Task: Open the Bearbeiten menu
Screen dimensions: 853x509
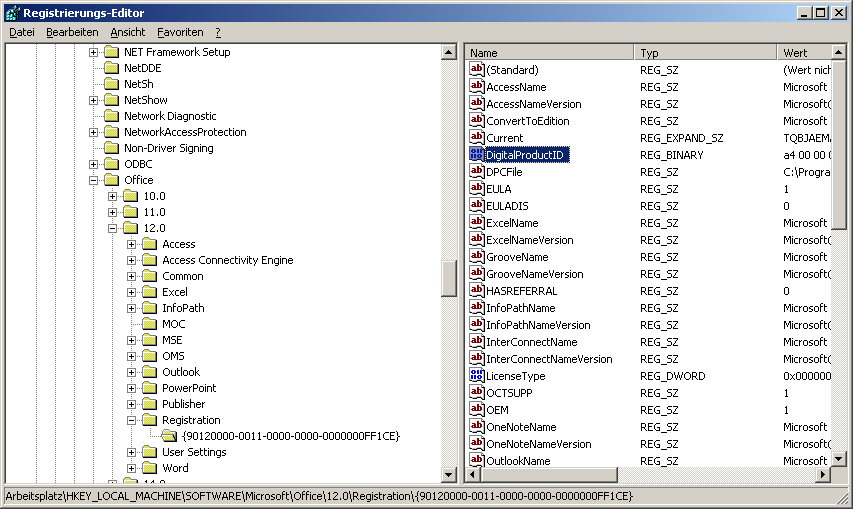Action: click(72, 32)
